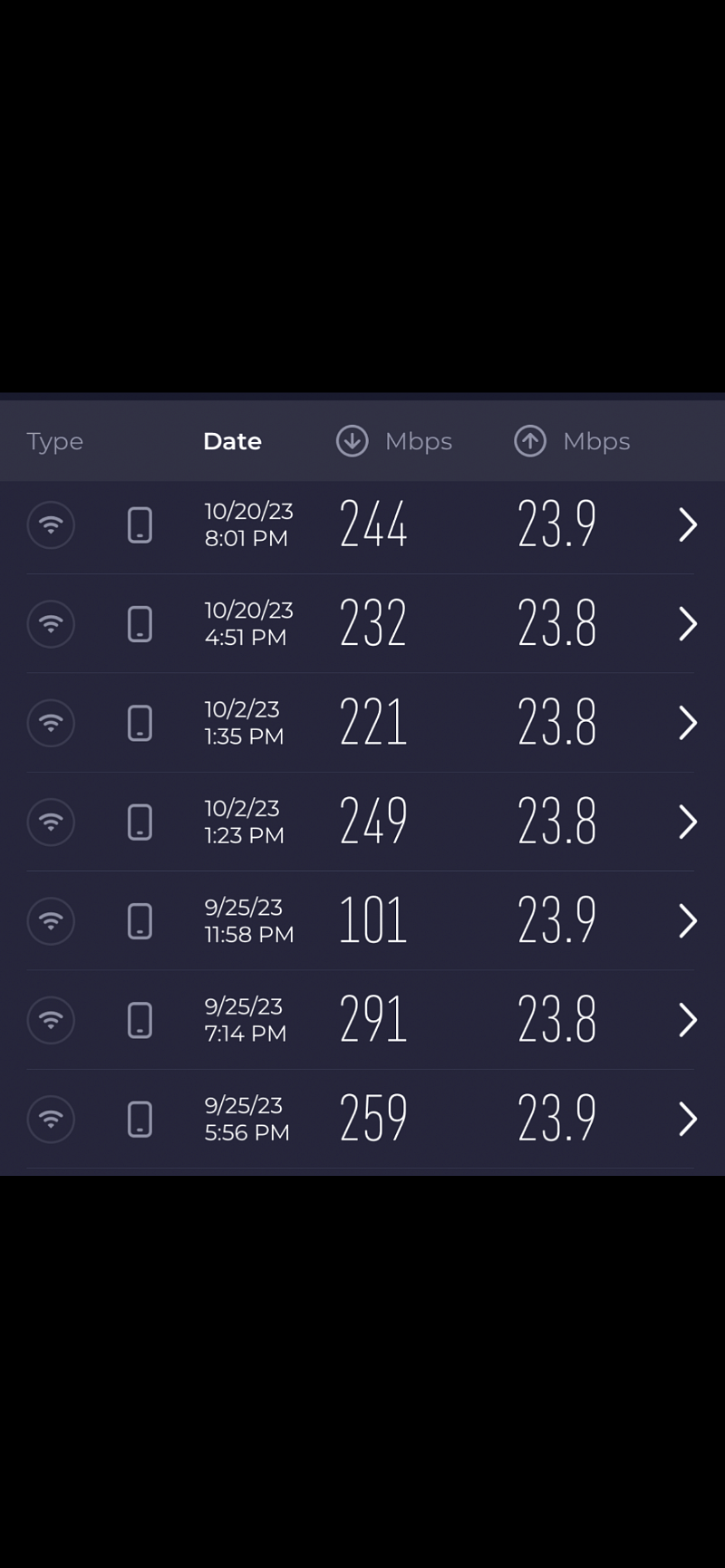Expand the 291 Mbps test using its arrow
This screenshot has height=1568, width=725.
coord(688,1020)
